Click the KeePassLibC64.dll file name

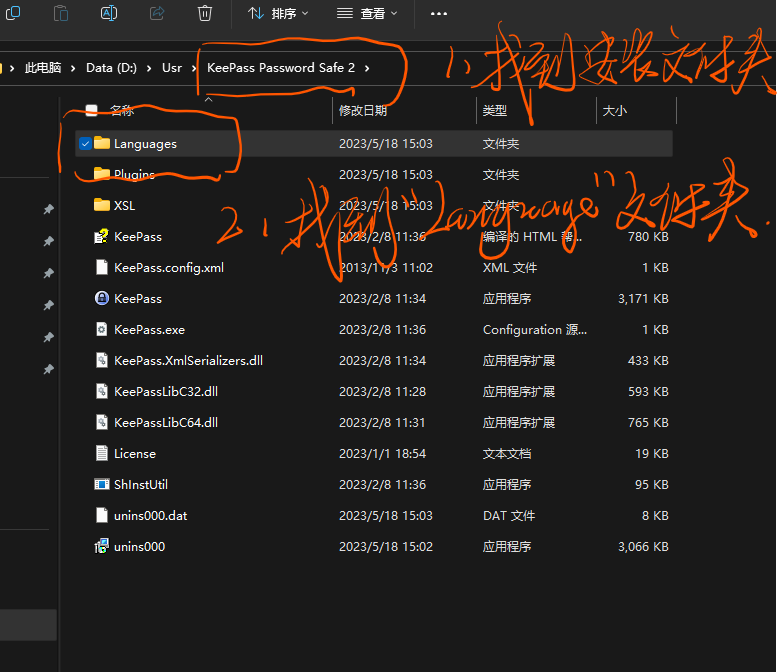(x=165, y=423)
